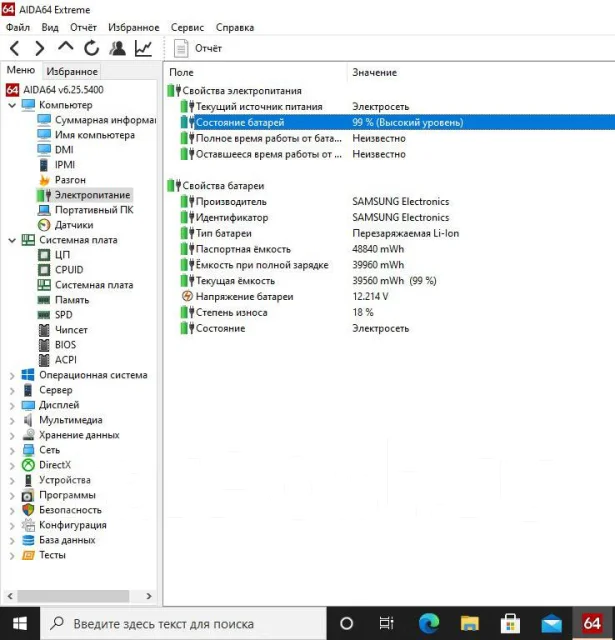The width and height of the screenshot is (615, 640).
Task: Click the Напряжение батареи lightning icon
Action: pyautogui.click(x=187, y=296)
